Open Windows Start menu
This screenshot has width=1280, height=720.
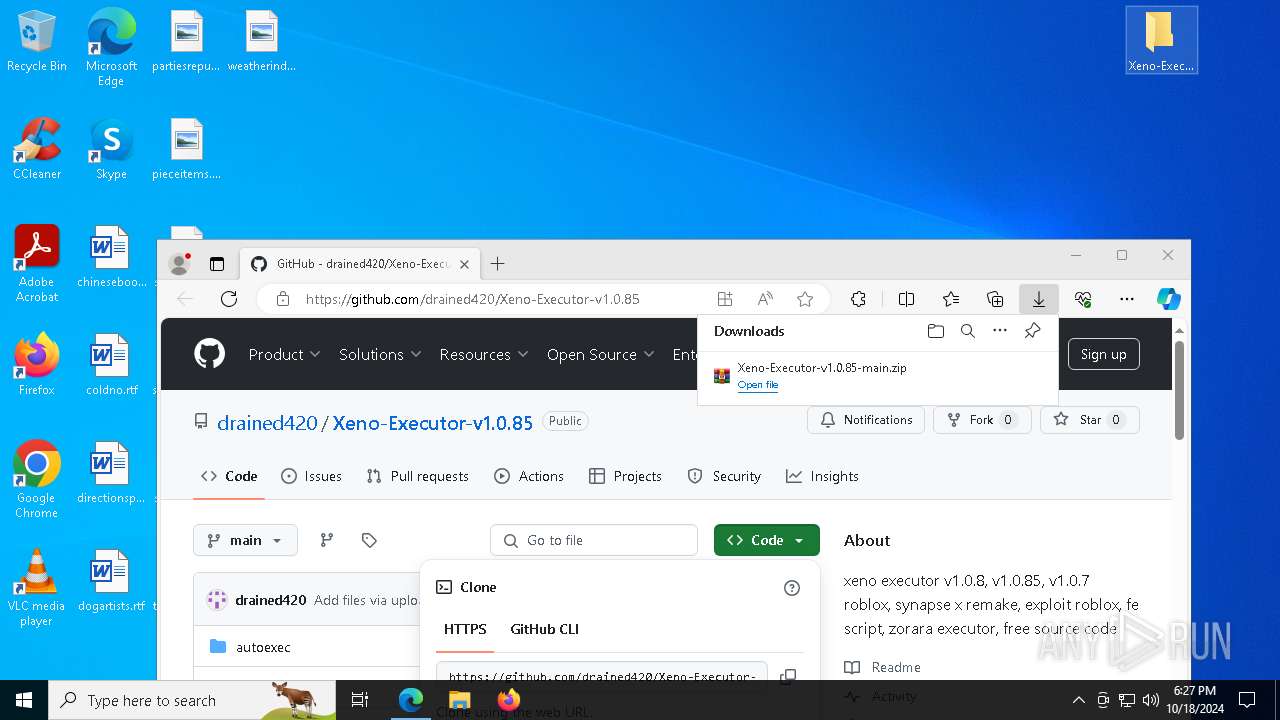pyautogui.click(x=24, y=700)
